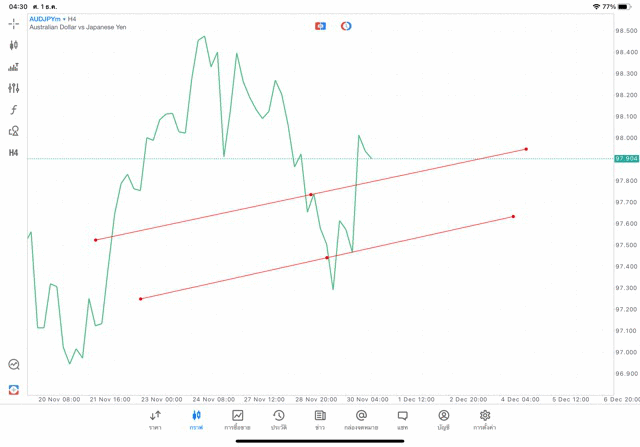
Task: Select the upper red trendline's right endpoint
Action: 526,149
